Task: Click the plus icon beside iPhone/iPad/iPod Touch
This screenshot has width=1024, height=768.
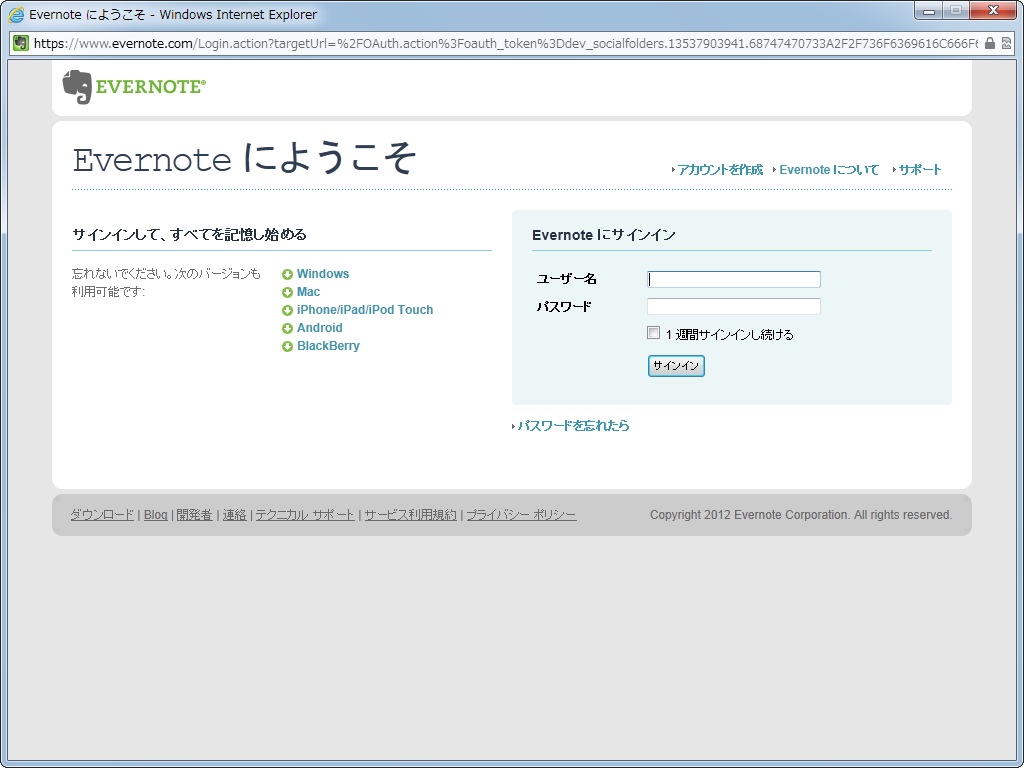Action: [287, 309]
